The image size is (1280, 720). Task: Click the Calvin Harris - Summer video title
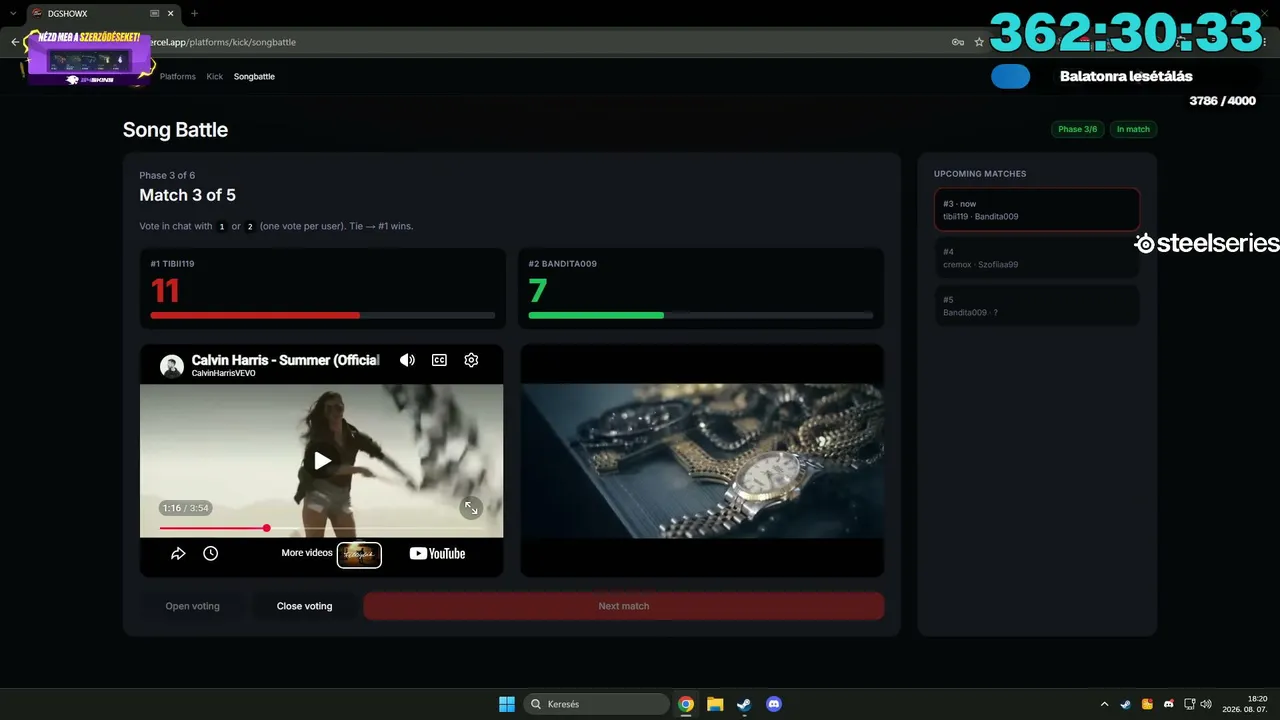[x=286, y=360]
